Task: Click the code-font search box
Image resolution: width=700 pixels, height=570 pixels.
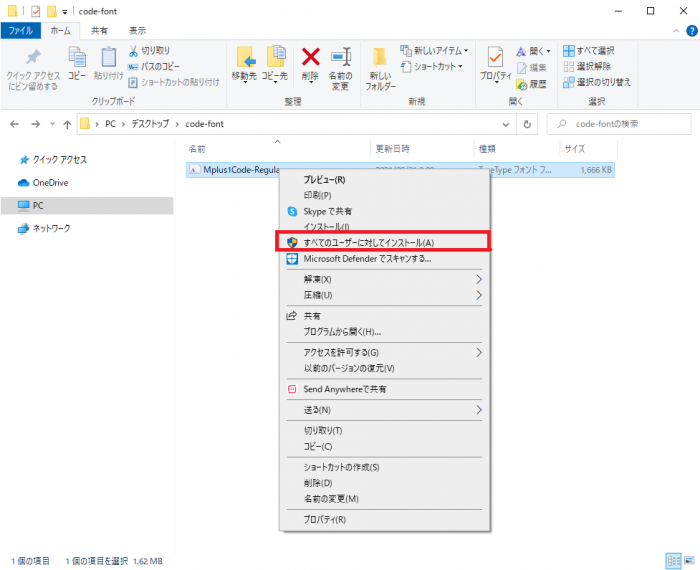Action: (618, 124)
